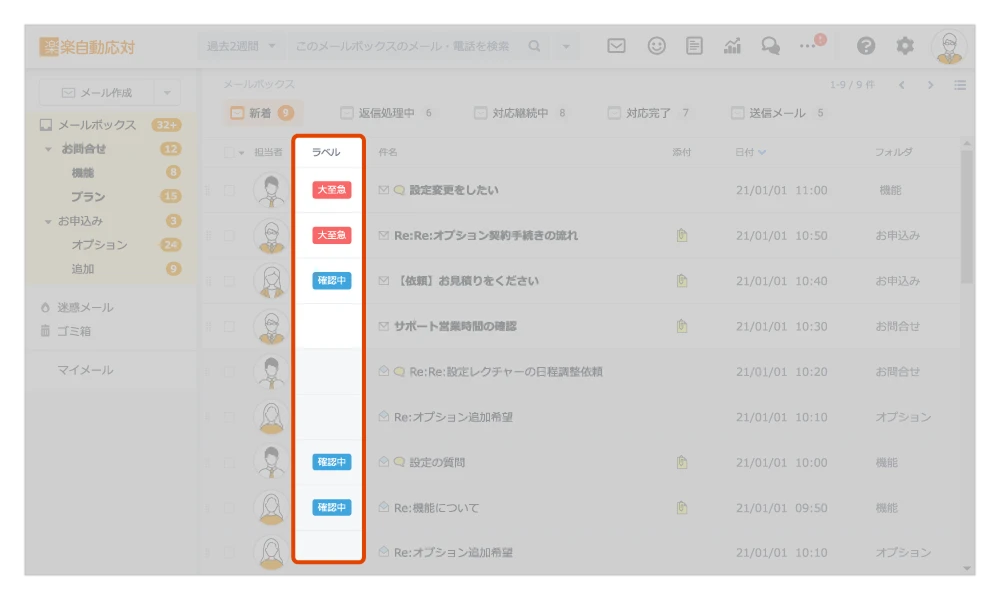
Task: Click the search magnifier icon
Action: pyautogui.click(x=534, y=46)
